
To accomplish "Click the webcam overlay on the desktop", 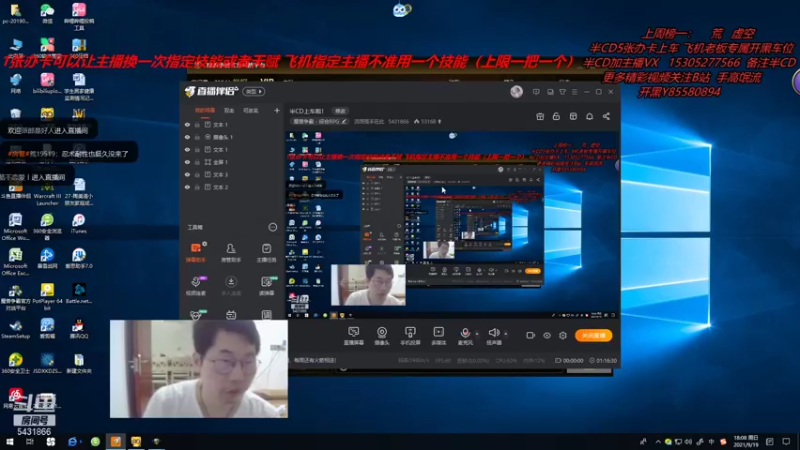I will [x=199, y=369].
